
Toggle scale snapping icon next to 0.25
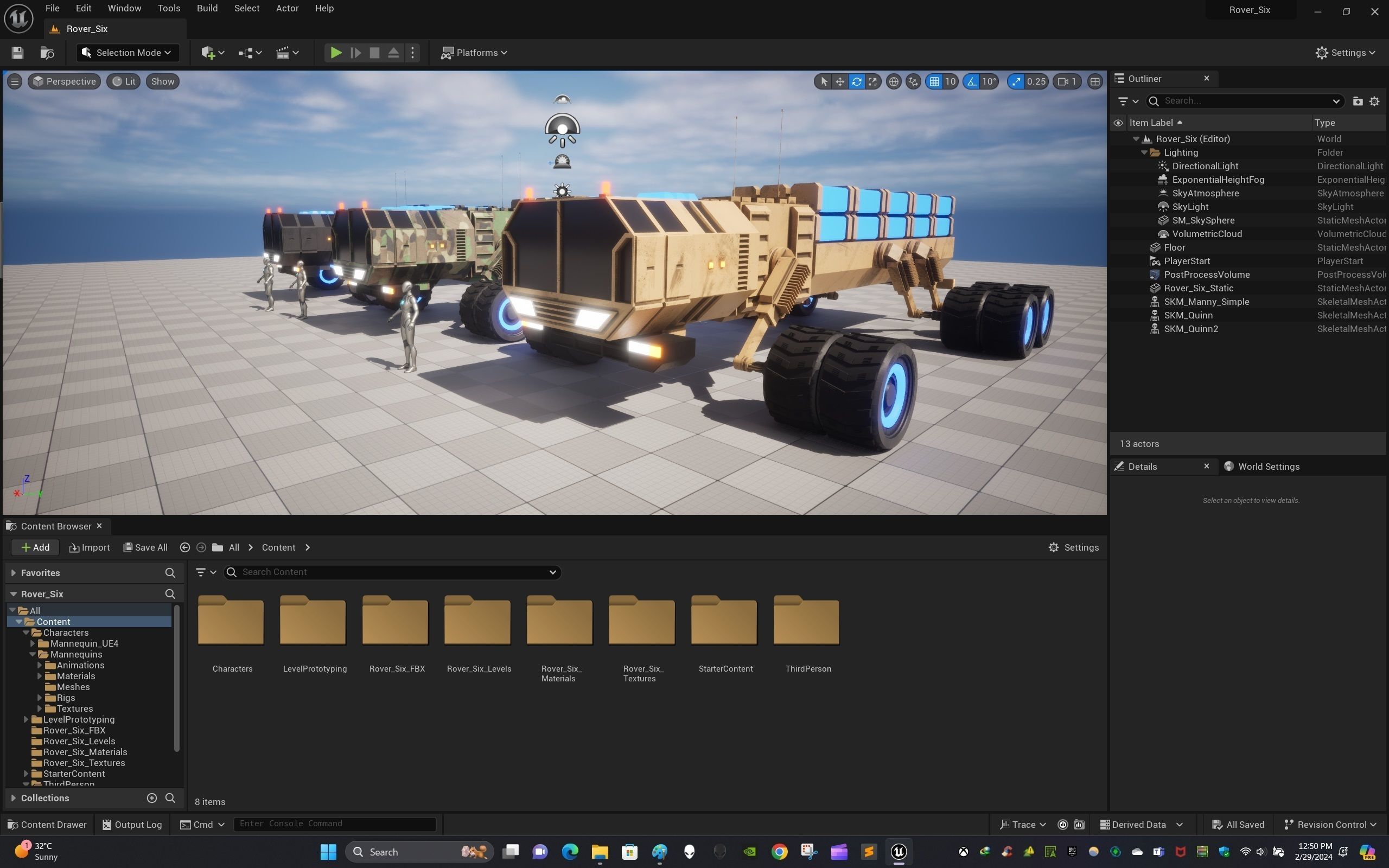pos(1016,81)
